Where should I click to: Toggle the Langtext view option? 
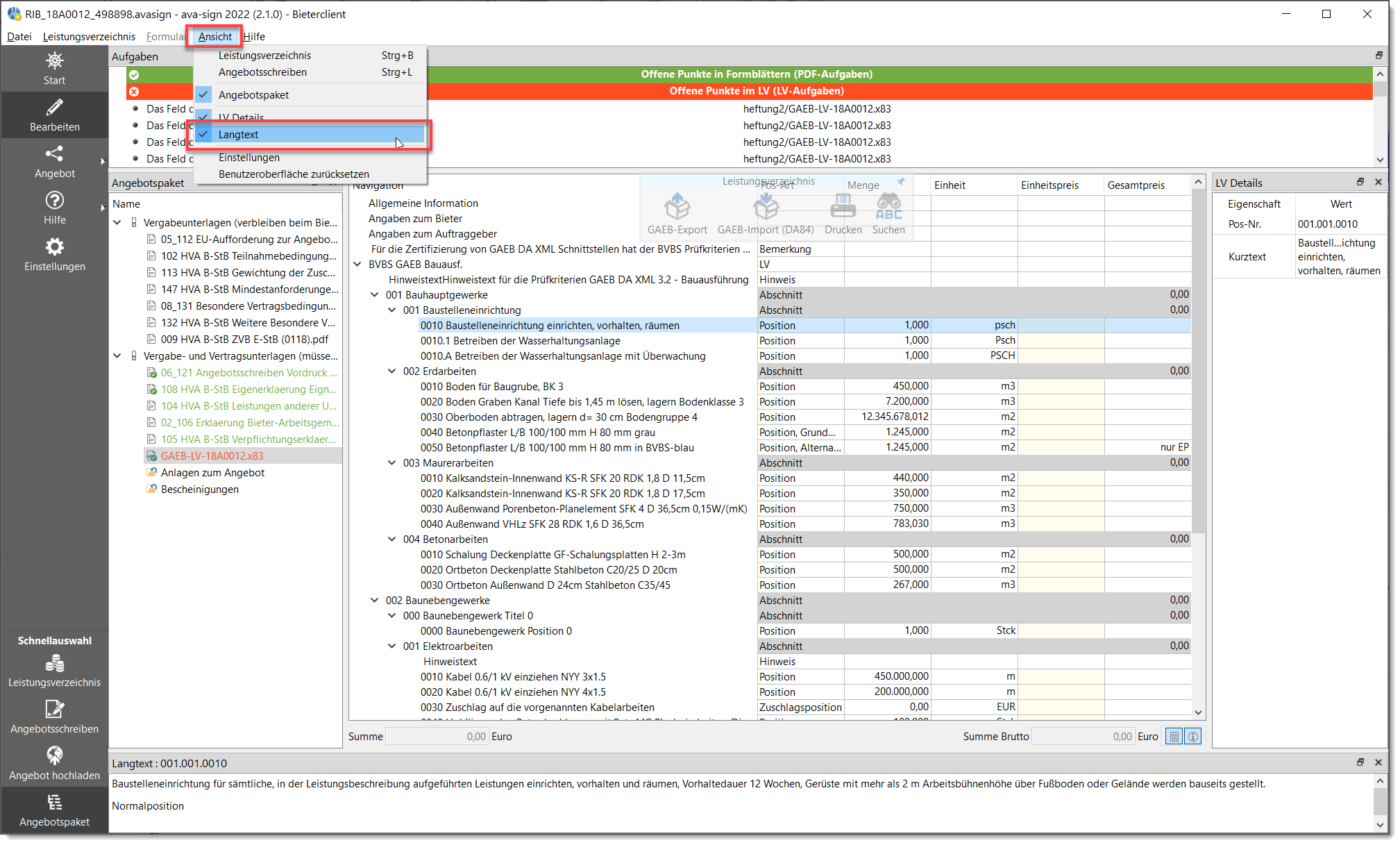(310, 135)
